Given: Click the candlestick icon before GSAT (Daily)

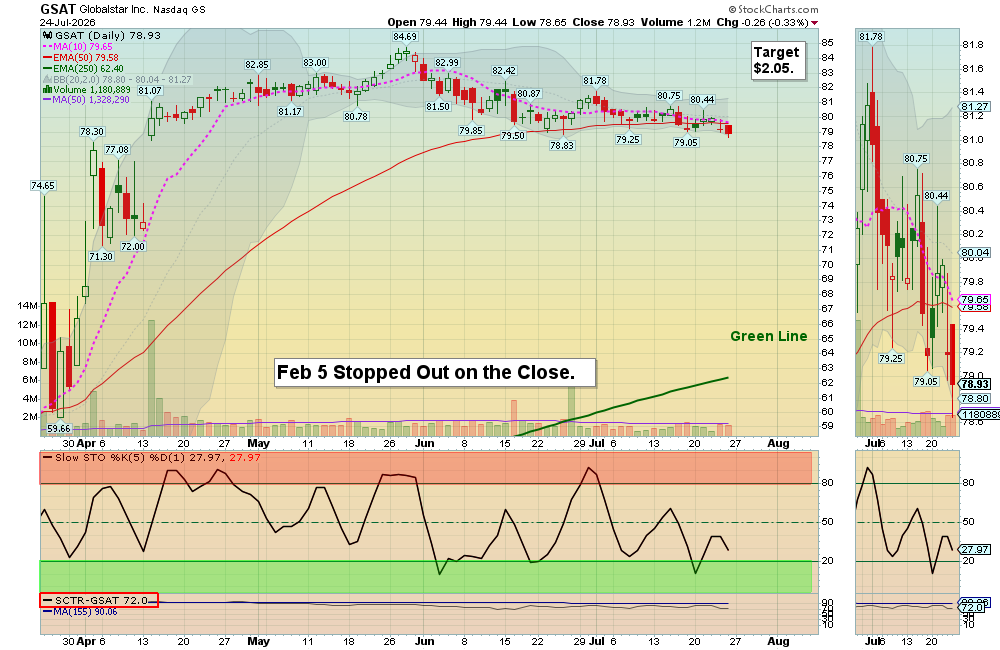Looking at the screenshot, I should click(x=47, y=36).
